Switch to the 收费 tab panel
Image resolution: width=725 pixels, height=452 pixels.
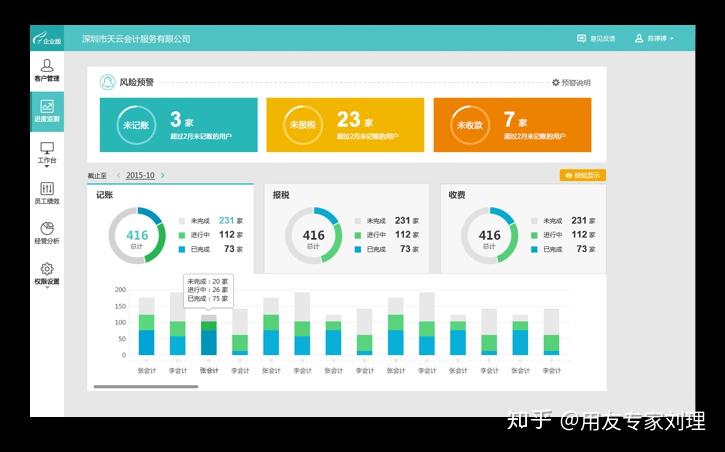[523, 228]
